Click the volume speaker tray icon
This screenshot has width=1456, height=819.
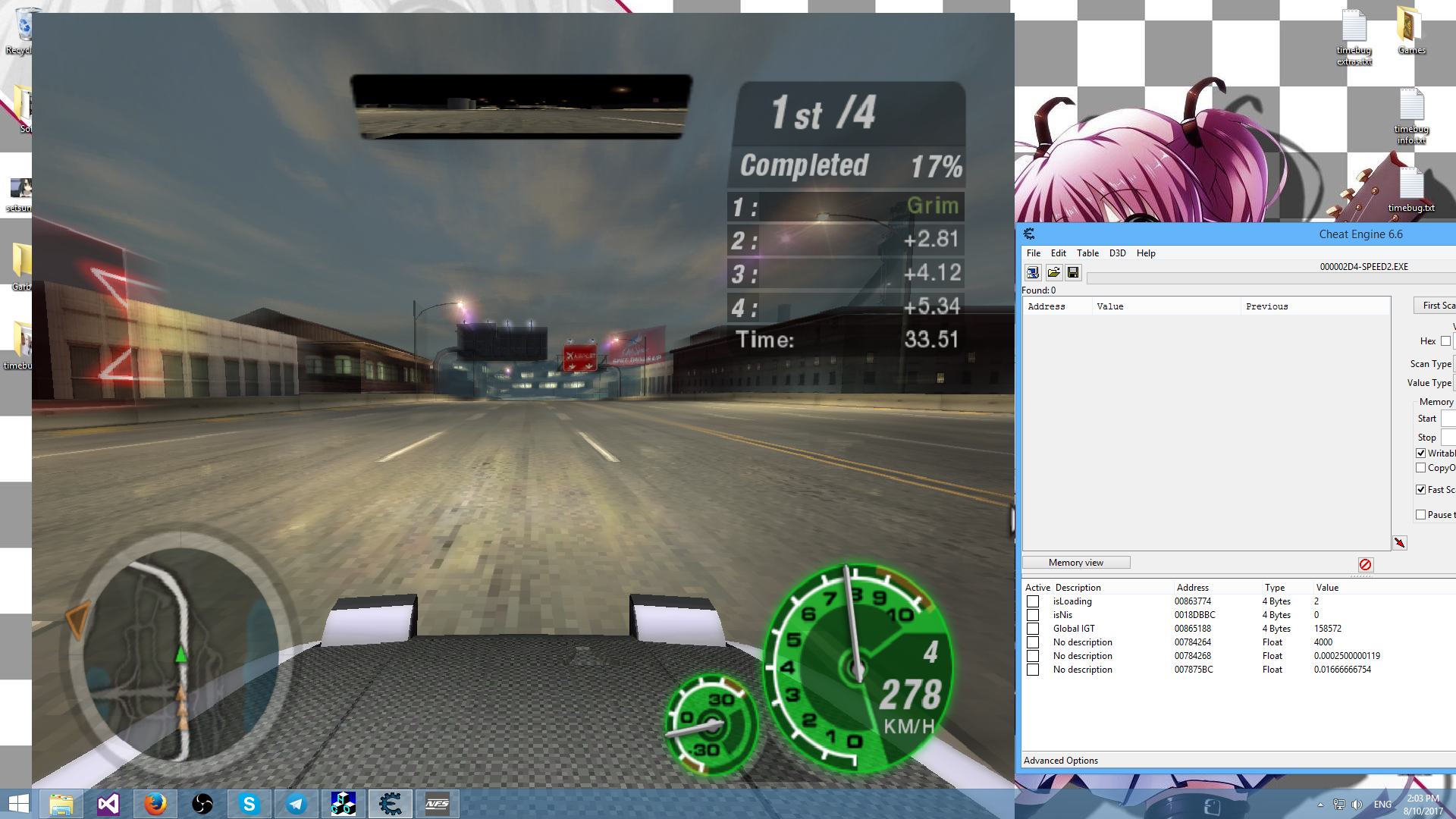coord(1357,805)
